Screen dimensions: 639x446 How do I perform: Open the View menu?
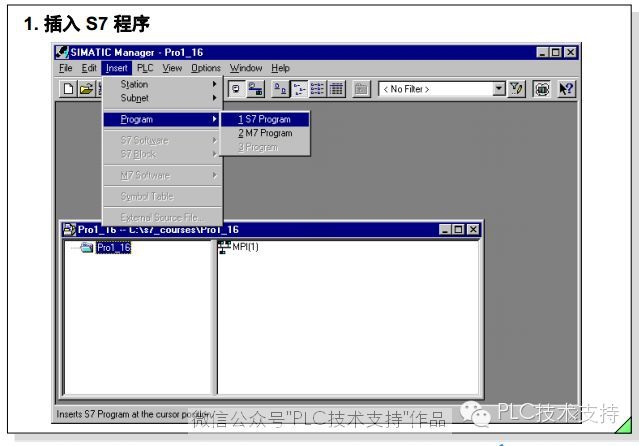(x=172, y=68)
